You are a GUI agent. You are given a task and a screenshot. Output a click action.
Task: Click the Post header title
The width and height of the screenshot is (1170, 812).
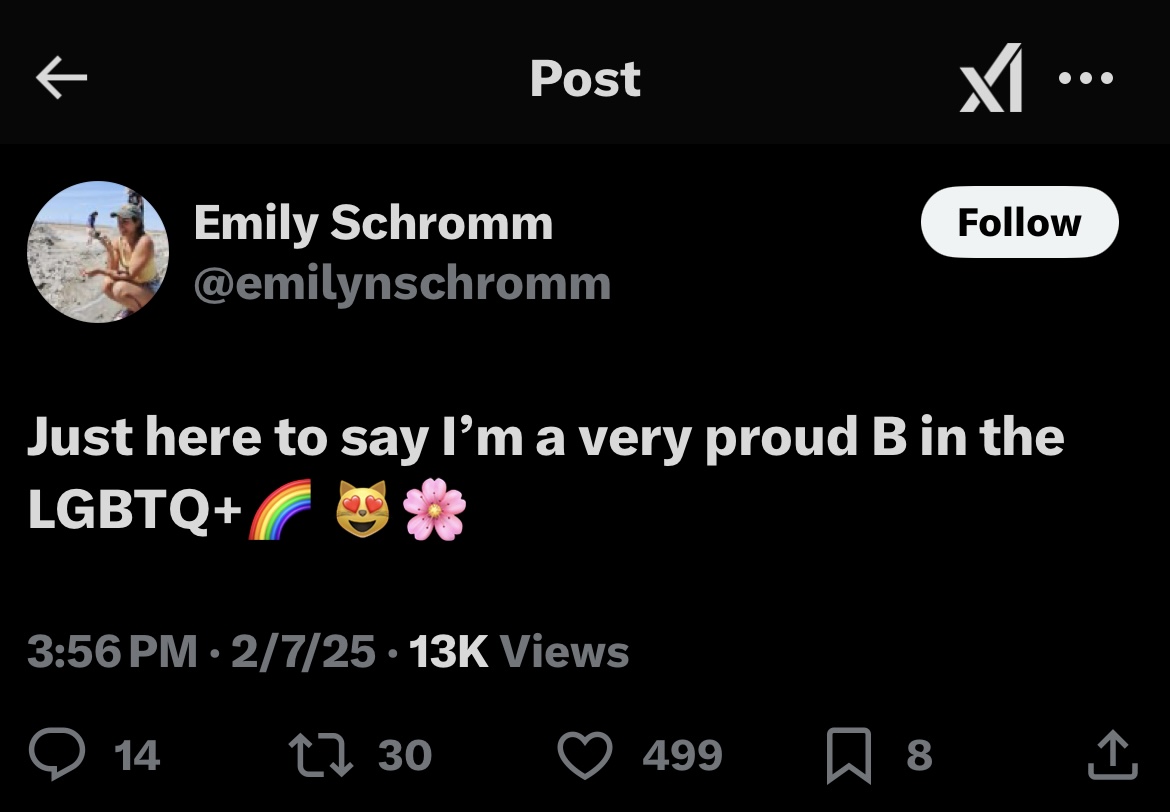[x=586, y=78]
